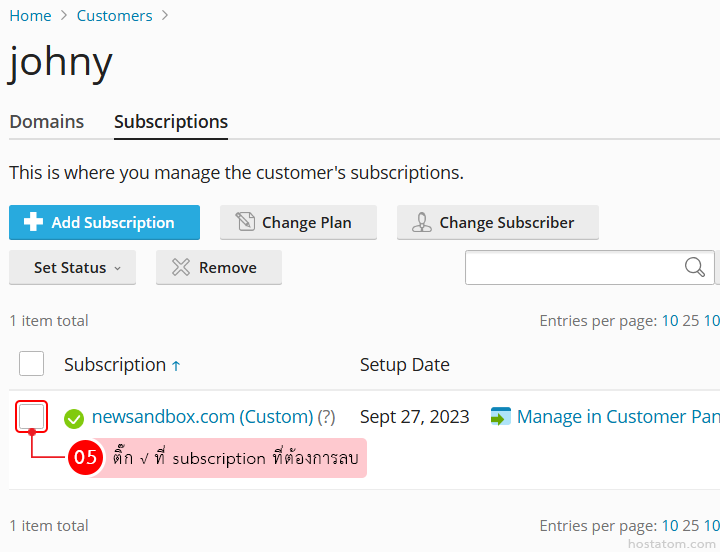Open the Customers breadcrumb link
Screen dimensions: 720x552
114,16
